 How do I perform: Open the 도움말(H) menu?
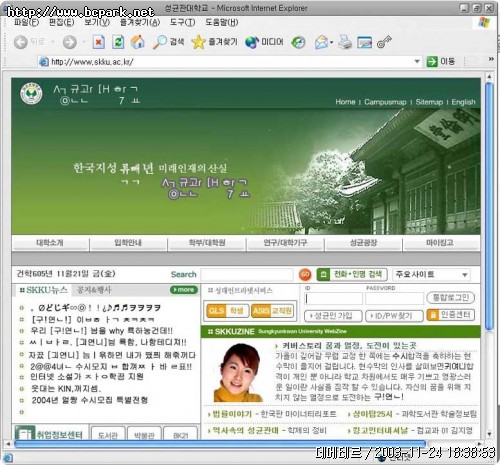221,22
